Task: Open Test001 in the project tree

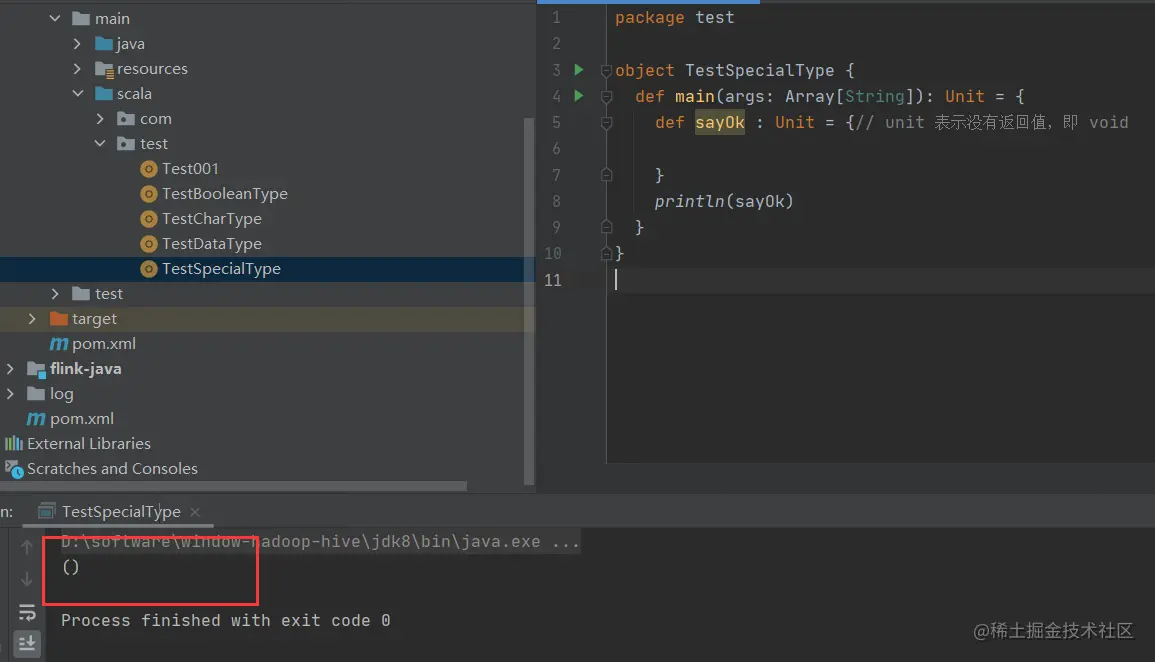Action: click(190, 169)
